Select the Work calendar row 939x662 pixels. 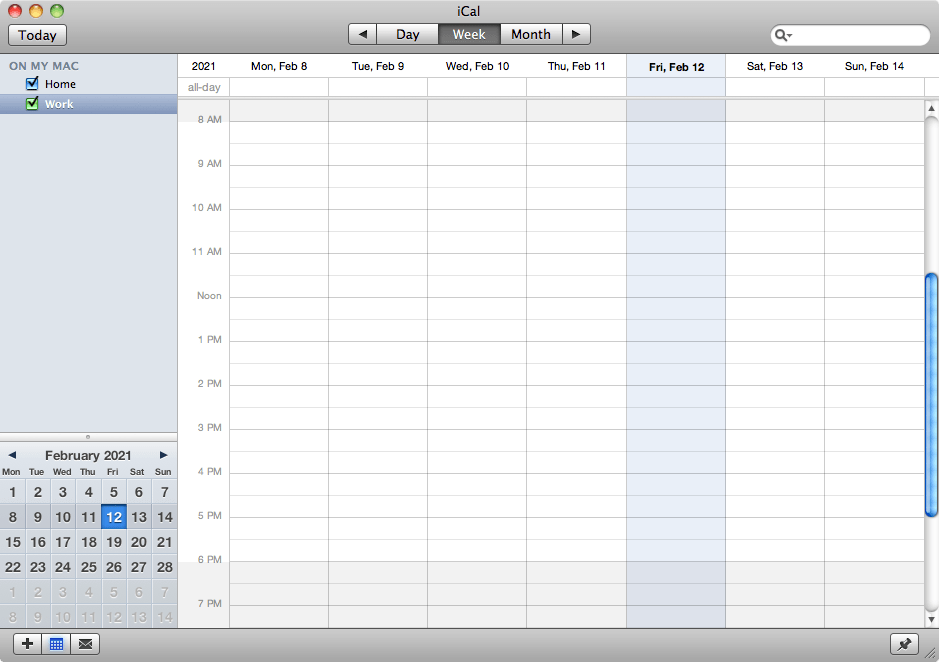[x=89, y=104]
